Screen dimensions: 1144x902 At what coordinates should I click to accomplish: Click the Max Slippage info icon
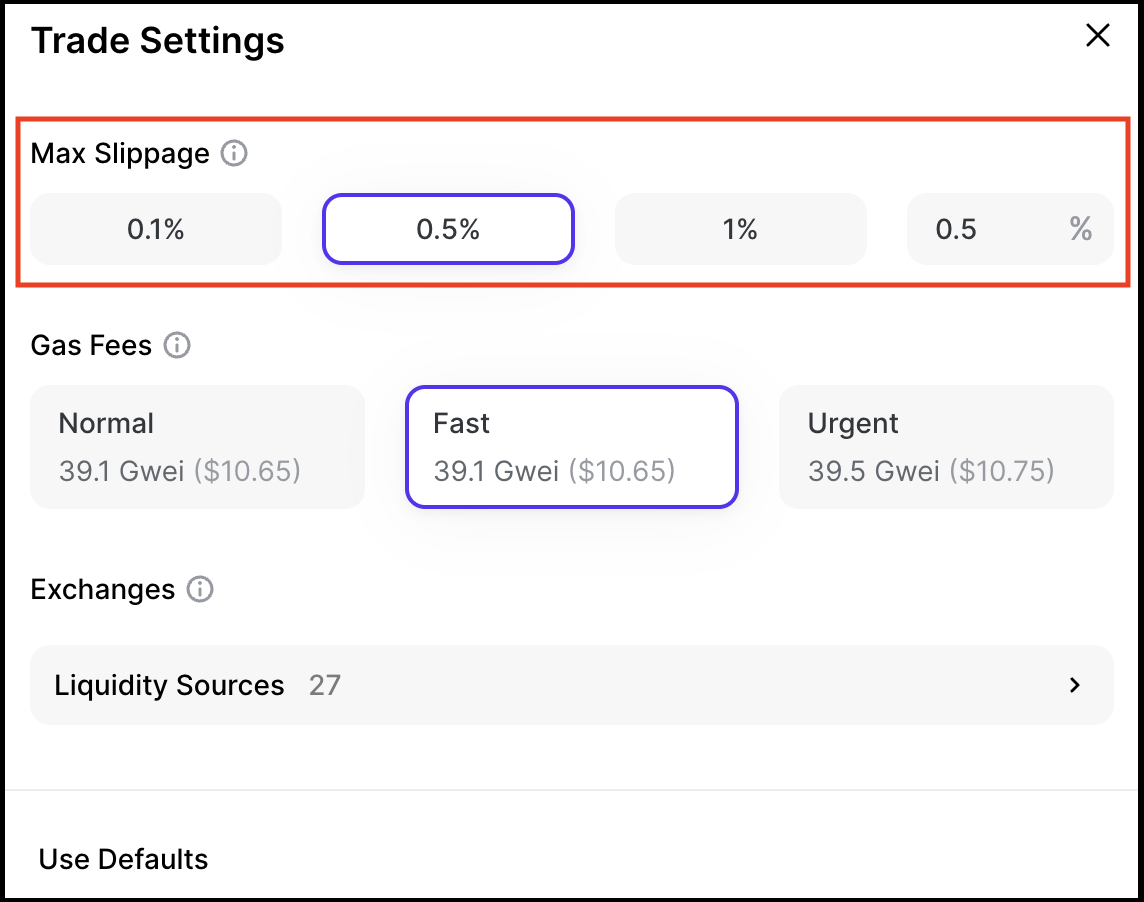click(x=234, y=154)
